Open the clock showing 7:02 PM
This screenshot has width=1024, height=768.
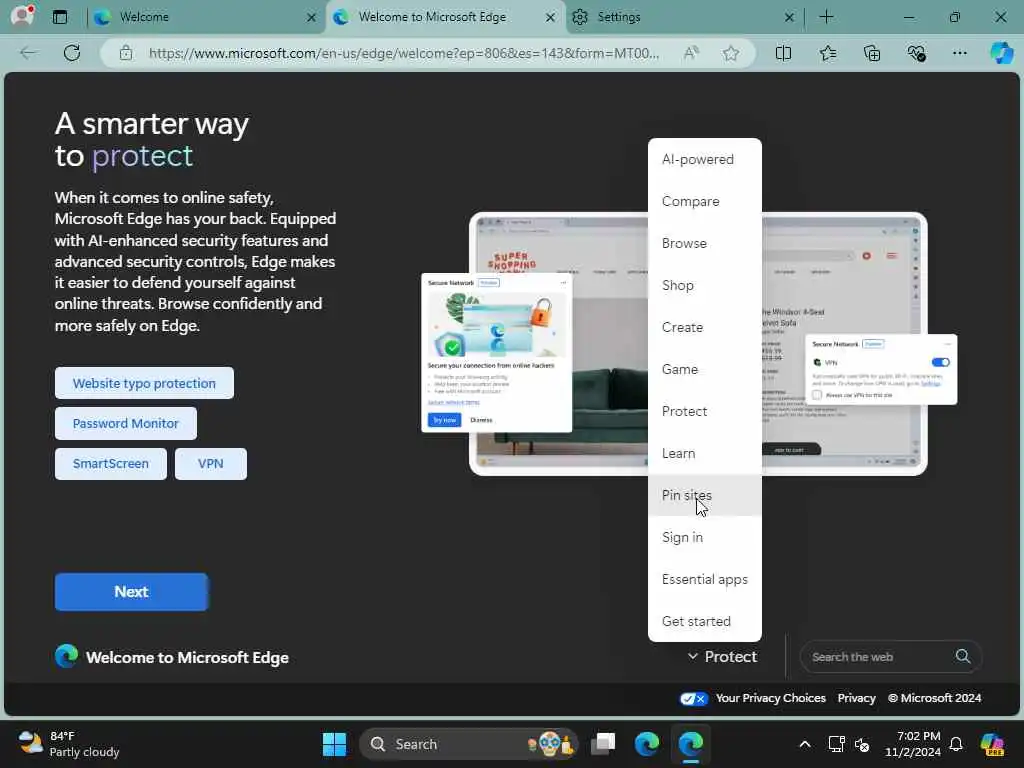tap(913, 744)
